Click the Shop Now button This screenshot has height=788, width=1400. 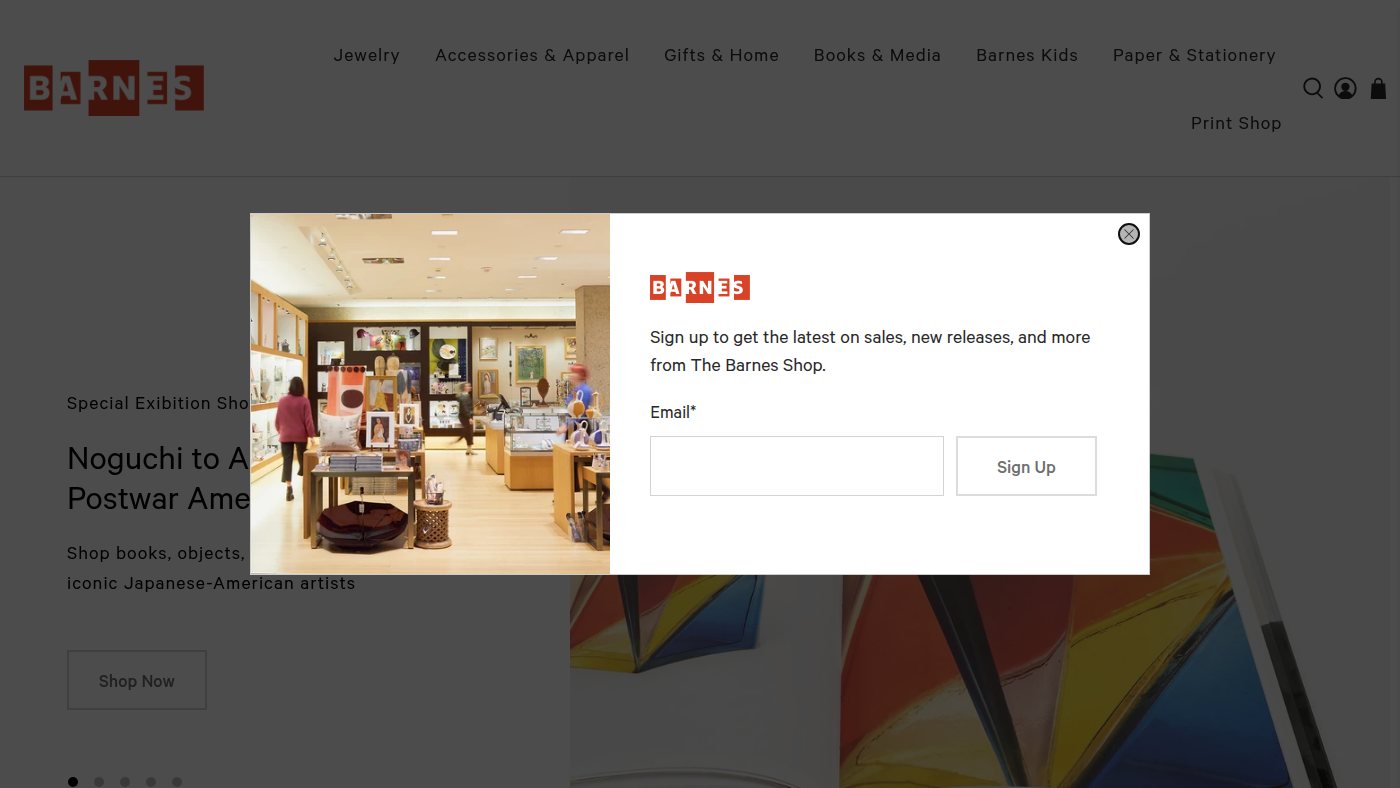[137, 680]
